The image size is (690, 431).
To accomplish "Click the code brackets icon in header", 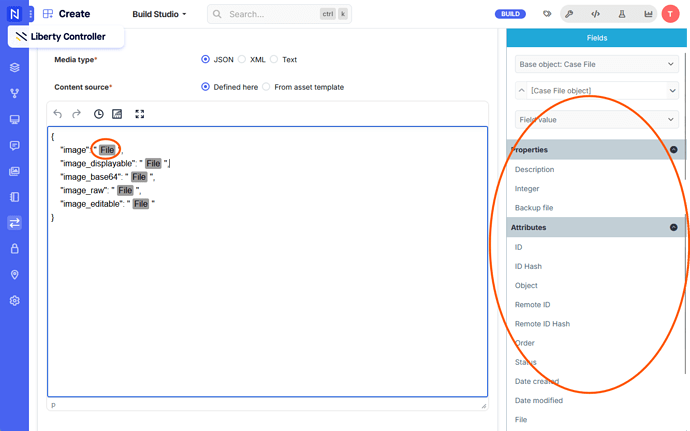I will (595, 14).
